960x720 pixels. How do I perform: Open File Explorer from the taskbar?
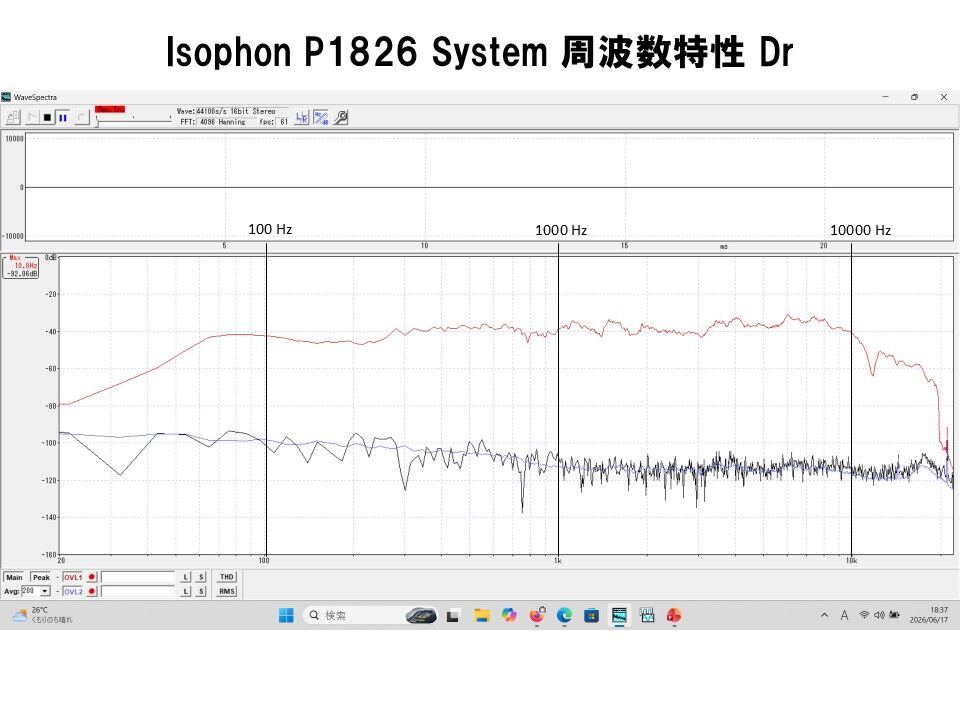(482, 615)
